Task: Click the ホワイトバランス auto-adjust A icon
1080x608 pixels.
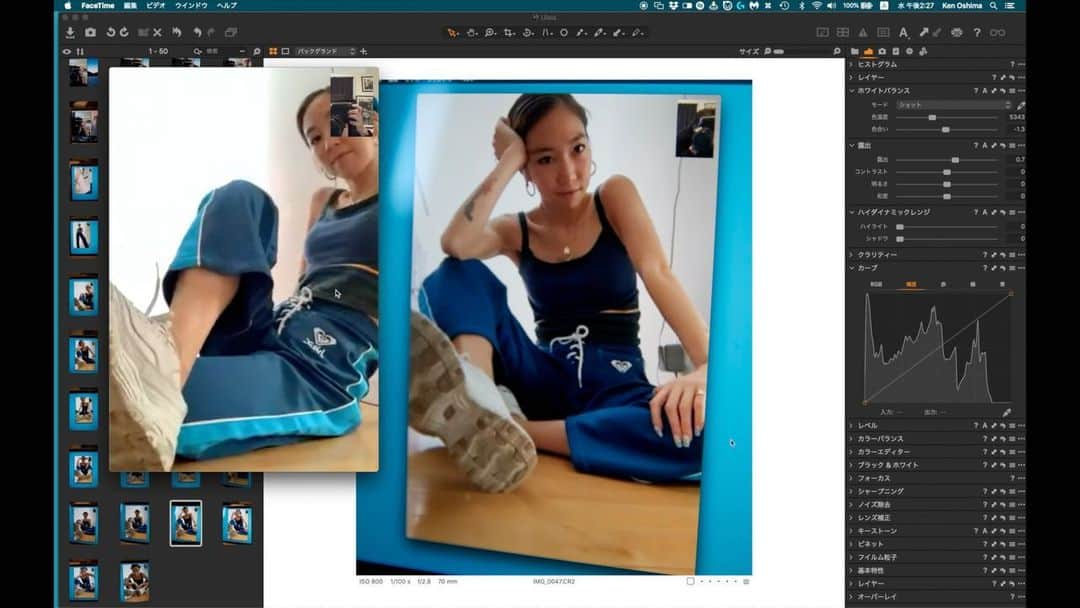Action: [985, 91]
